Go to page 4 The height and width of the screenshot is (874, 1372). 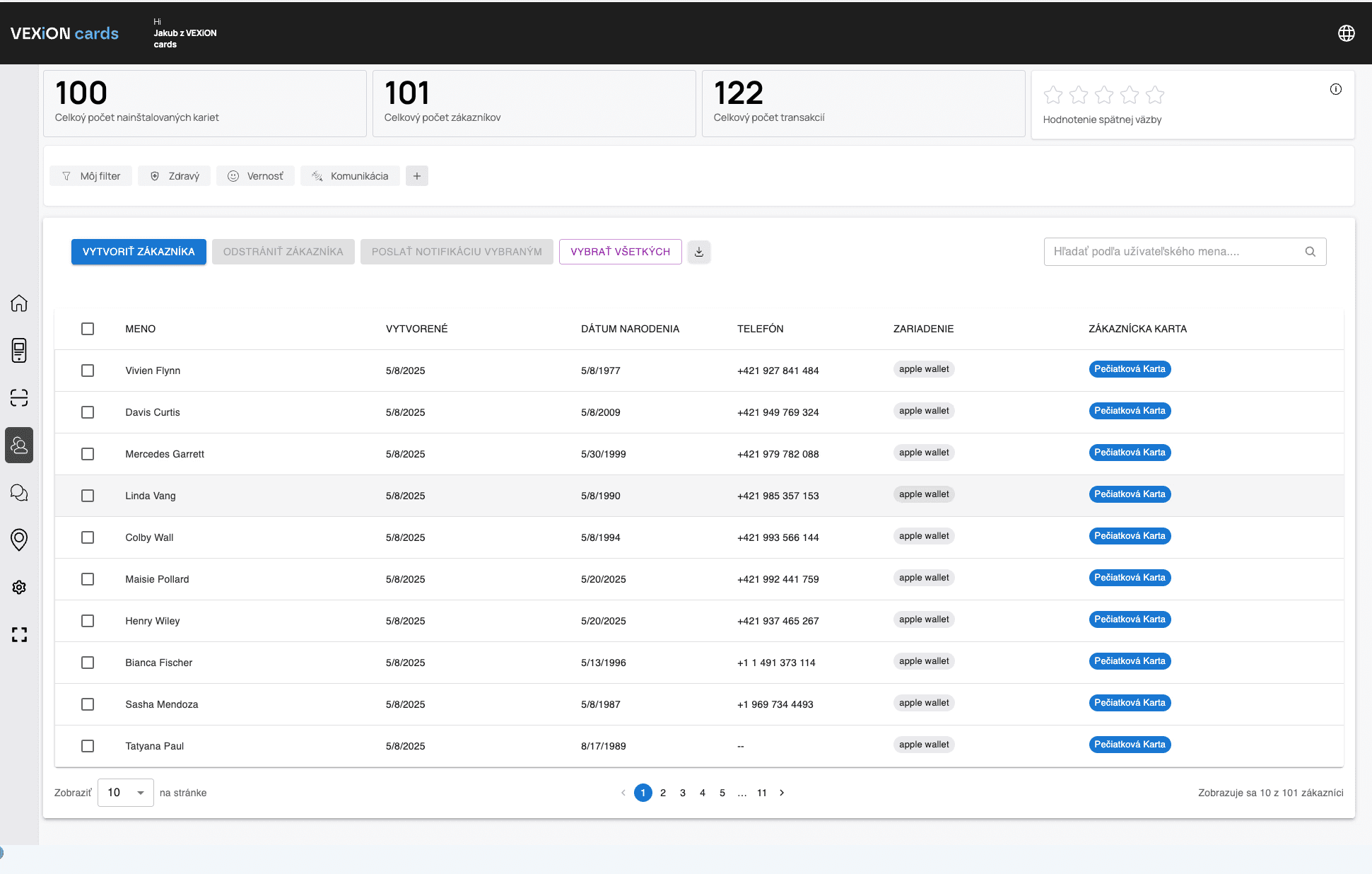pos(703,793)
